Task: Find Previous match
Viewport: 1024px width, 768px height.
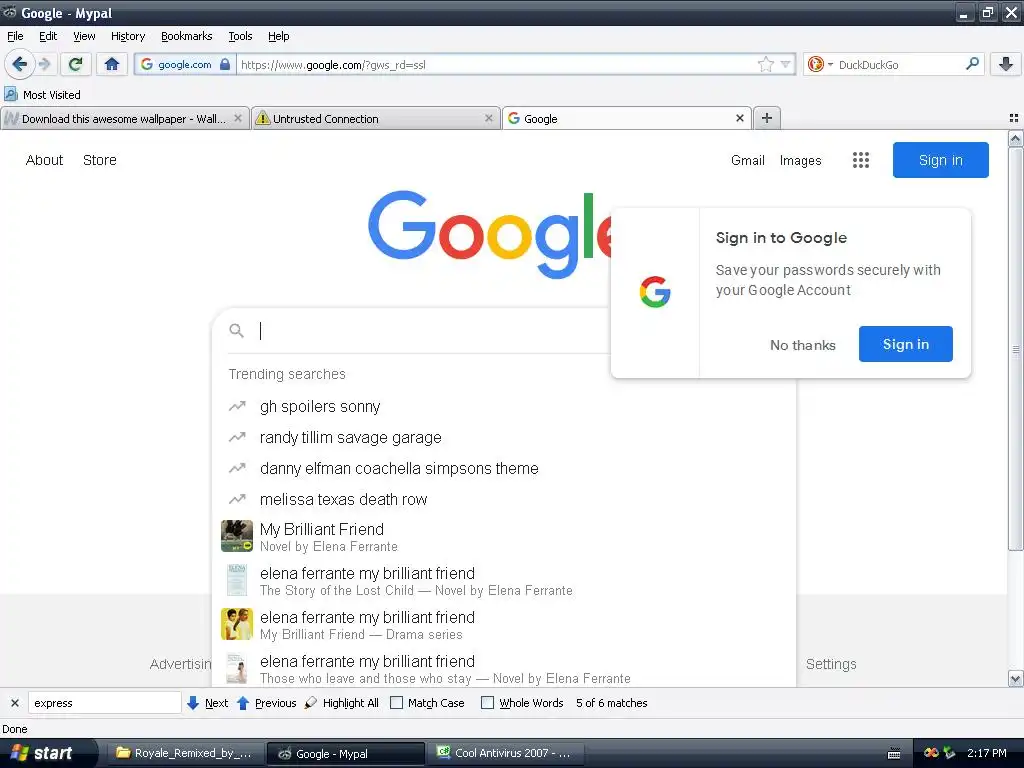Action: [x=266, y=703]
